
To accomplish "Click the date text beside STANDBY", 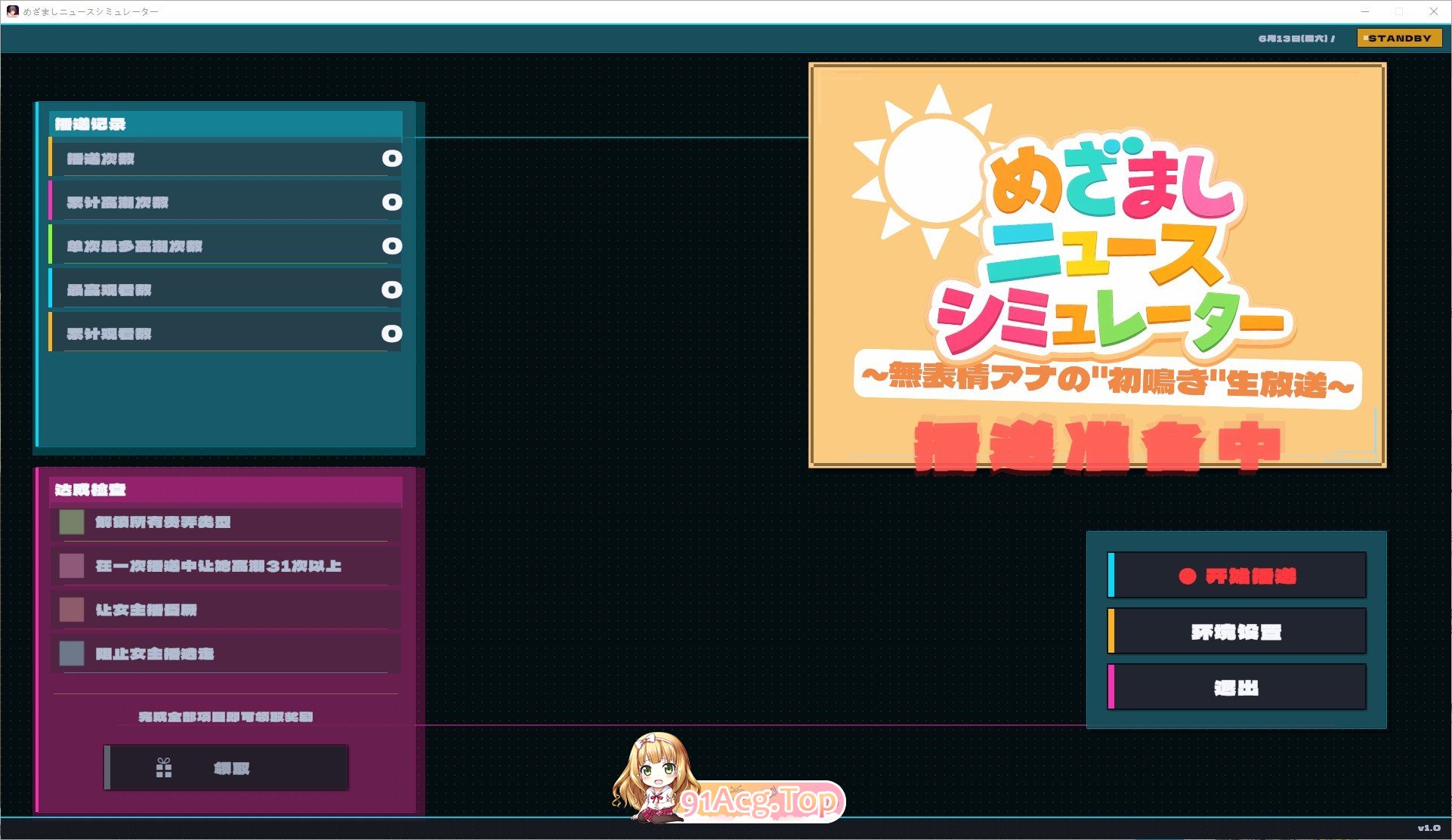I will click(1296, 39).
